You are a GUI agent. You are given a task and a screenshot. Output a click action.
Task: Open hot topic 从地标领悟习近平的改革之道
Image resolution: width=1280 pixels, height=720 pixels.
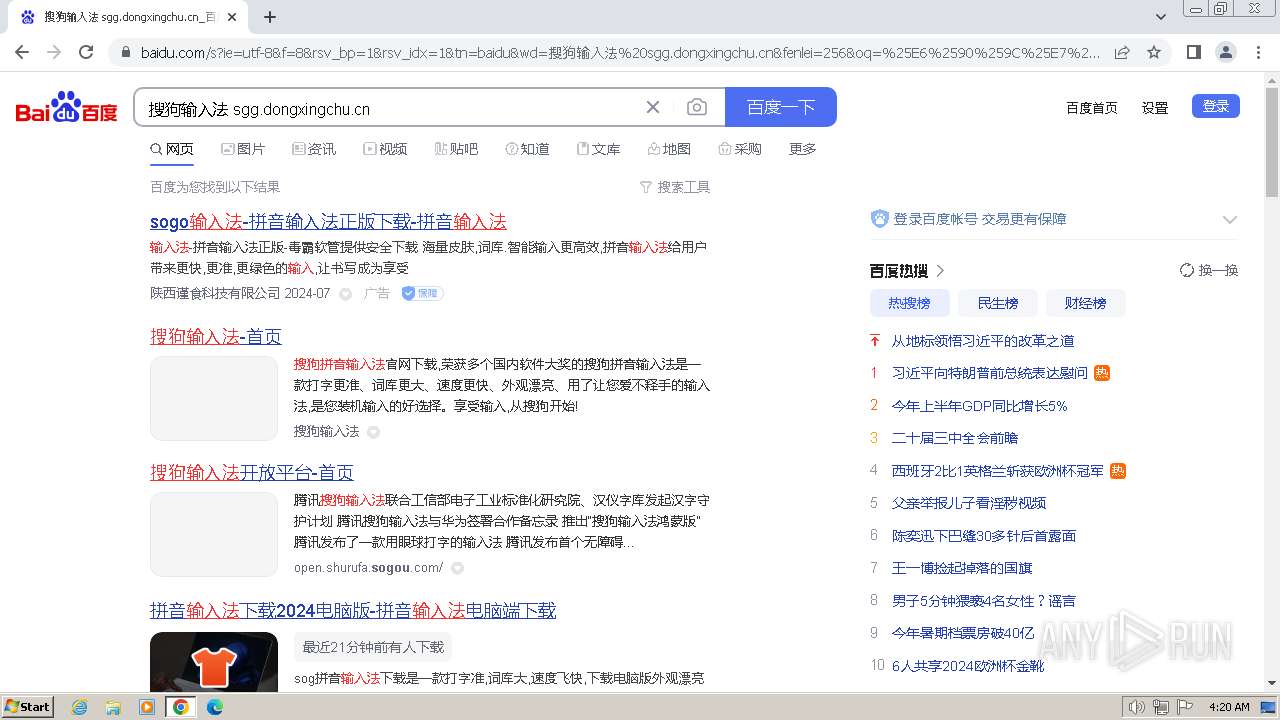(x=983, y=341)
